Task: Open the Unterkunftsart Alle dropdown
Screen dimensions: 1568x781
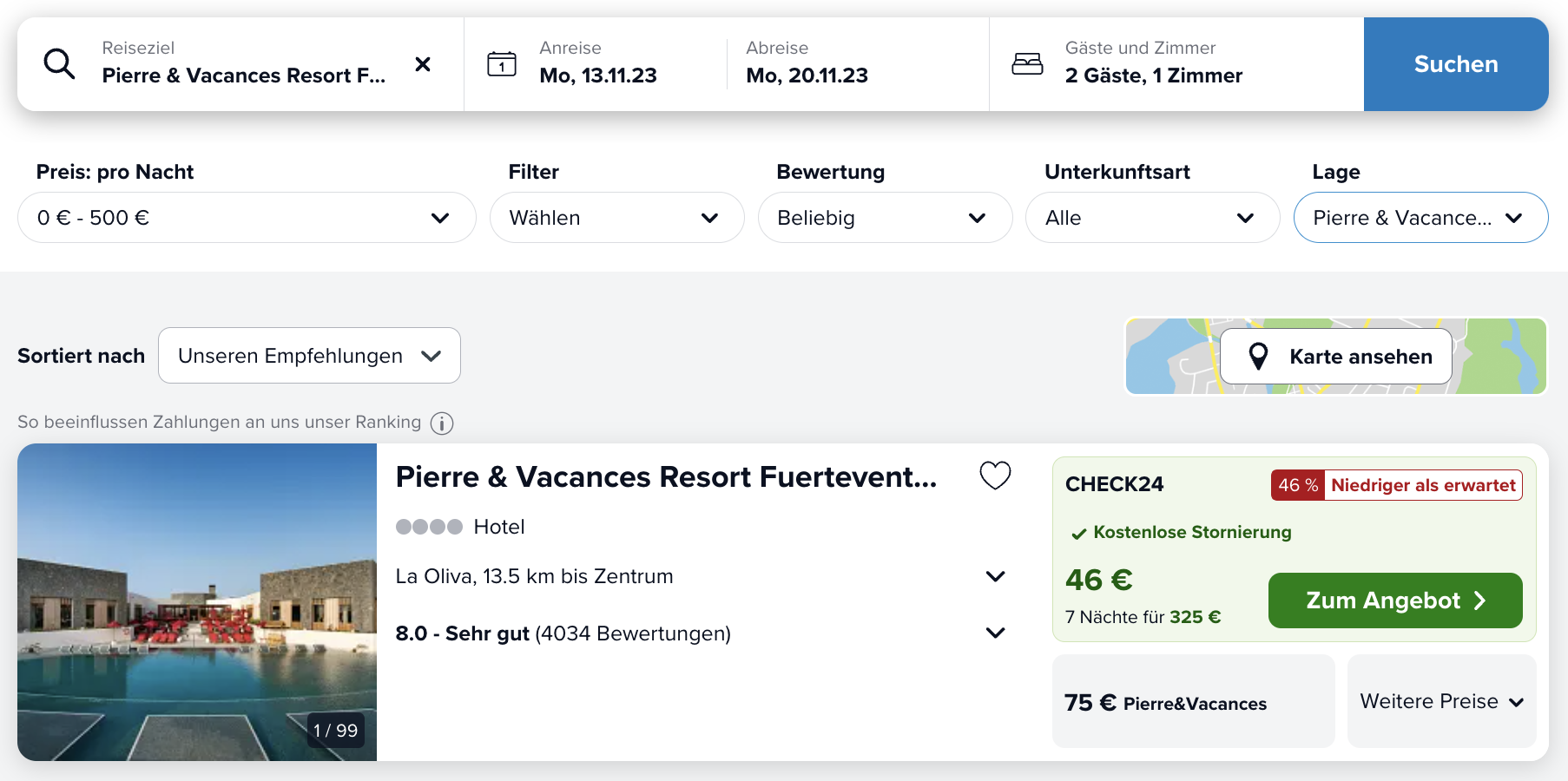Action: tap(1152, 218)
